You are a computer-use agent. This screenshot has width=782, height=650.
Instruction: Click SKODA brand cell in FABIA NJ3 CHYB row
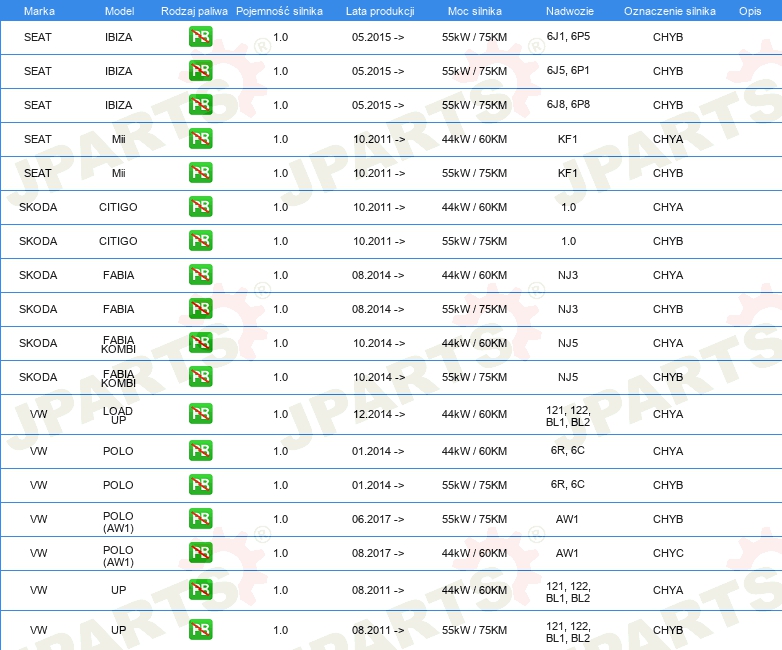[38, 309]
